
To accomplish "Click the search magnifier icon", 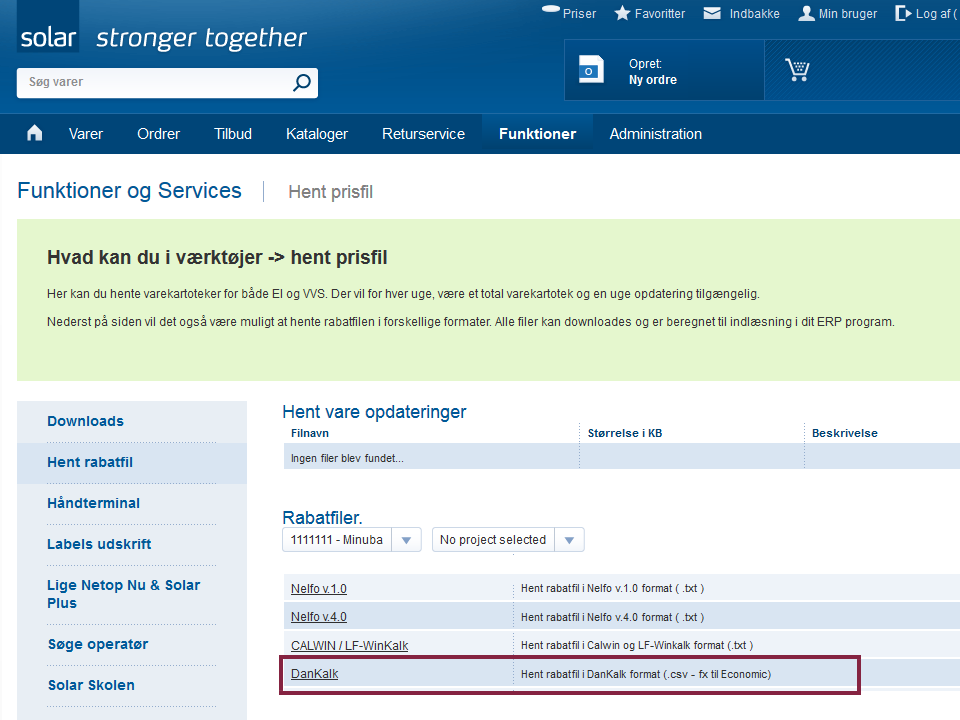I will pyautogui.click(x=301, y=82).
